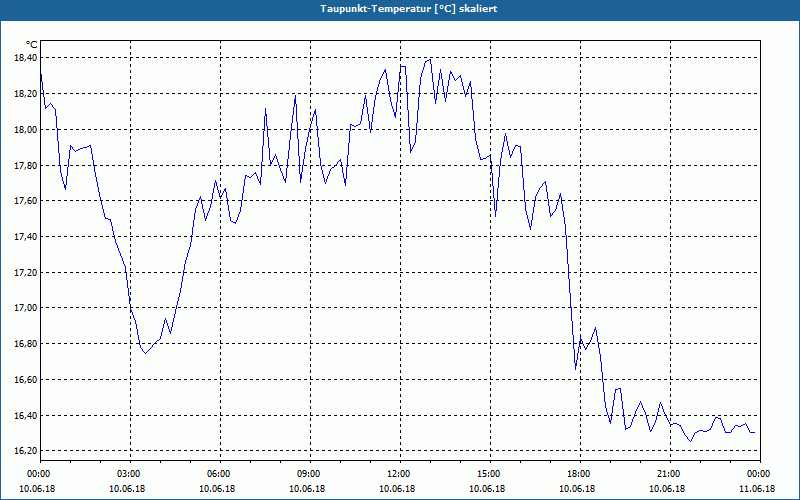Click the 17,00 y-axis value

[x=26, y=308]
